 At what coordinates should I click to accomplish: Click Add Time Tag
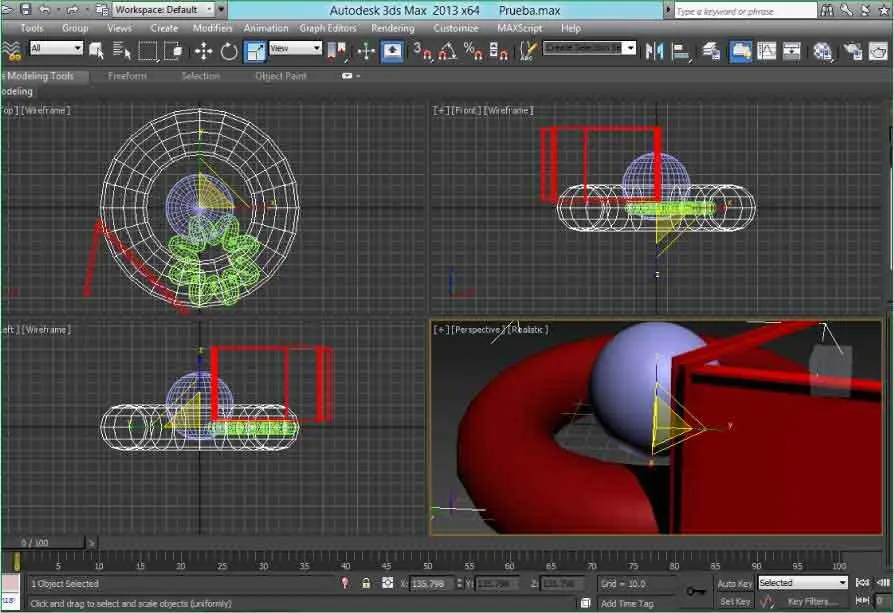point(627,603)
